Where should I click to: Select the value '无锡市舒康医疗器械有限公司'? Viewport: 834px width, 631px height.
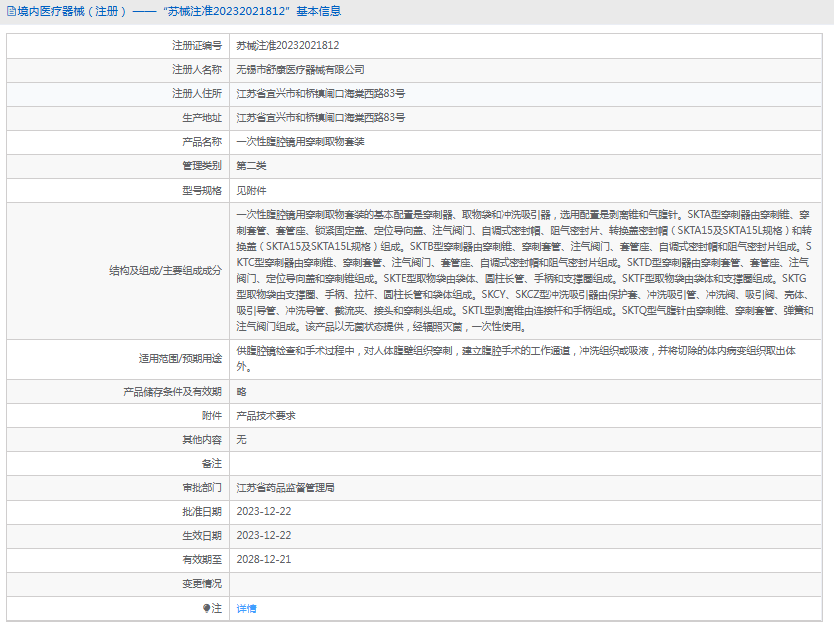301,70
